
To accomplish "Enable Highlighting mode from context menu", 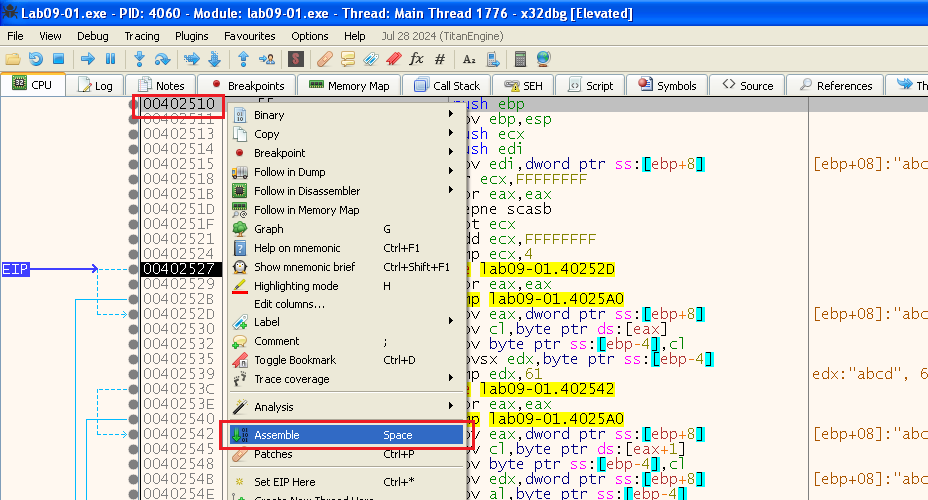I will coord(296,286).
